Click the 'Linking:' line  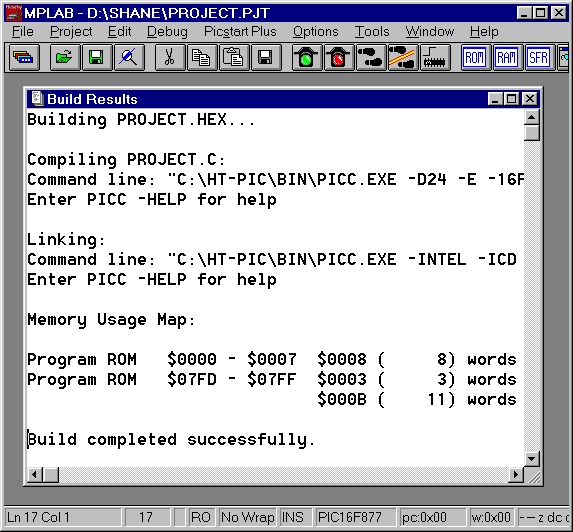(x=66, y=240)
